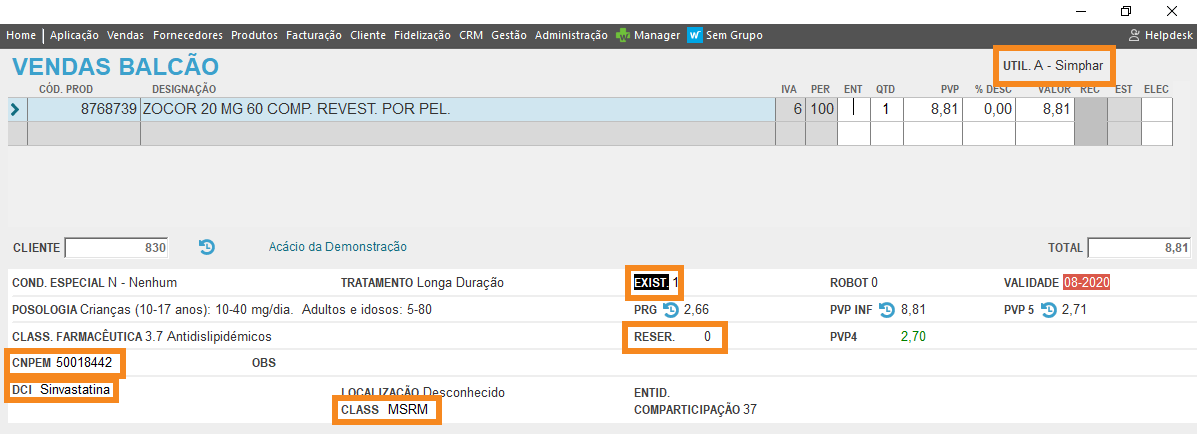Open Helpdesk via the person icon
Image resolution: width=1197 pixels, height=434 pixels.
[x=1134, y=35]
